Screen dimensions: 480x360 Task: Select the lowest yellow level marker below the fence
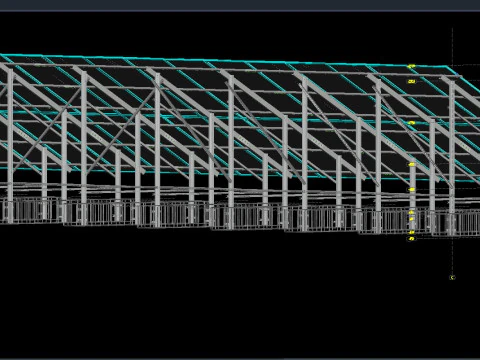[412, 239]
